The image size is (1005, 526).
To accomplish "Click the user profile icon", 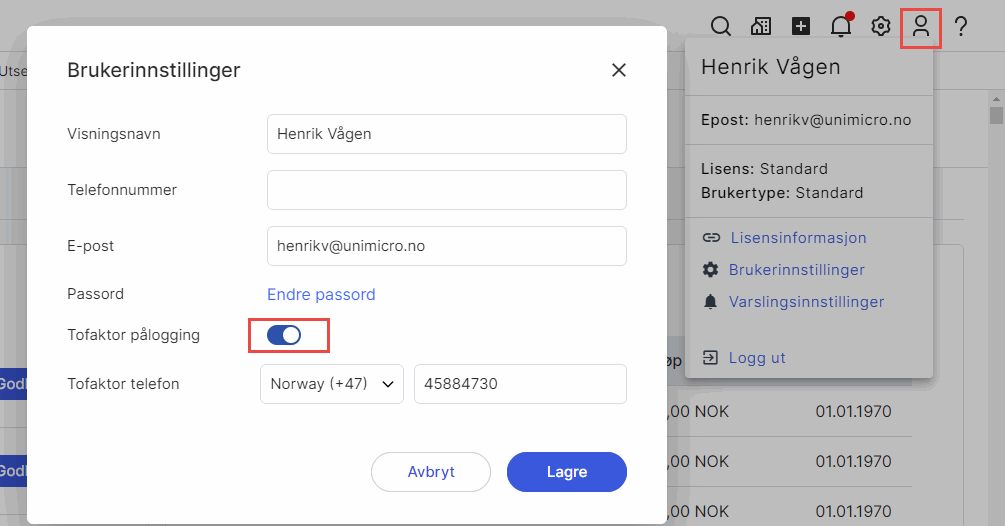I will click(921, 27).
